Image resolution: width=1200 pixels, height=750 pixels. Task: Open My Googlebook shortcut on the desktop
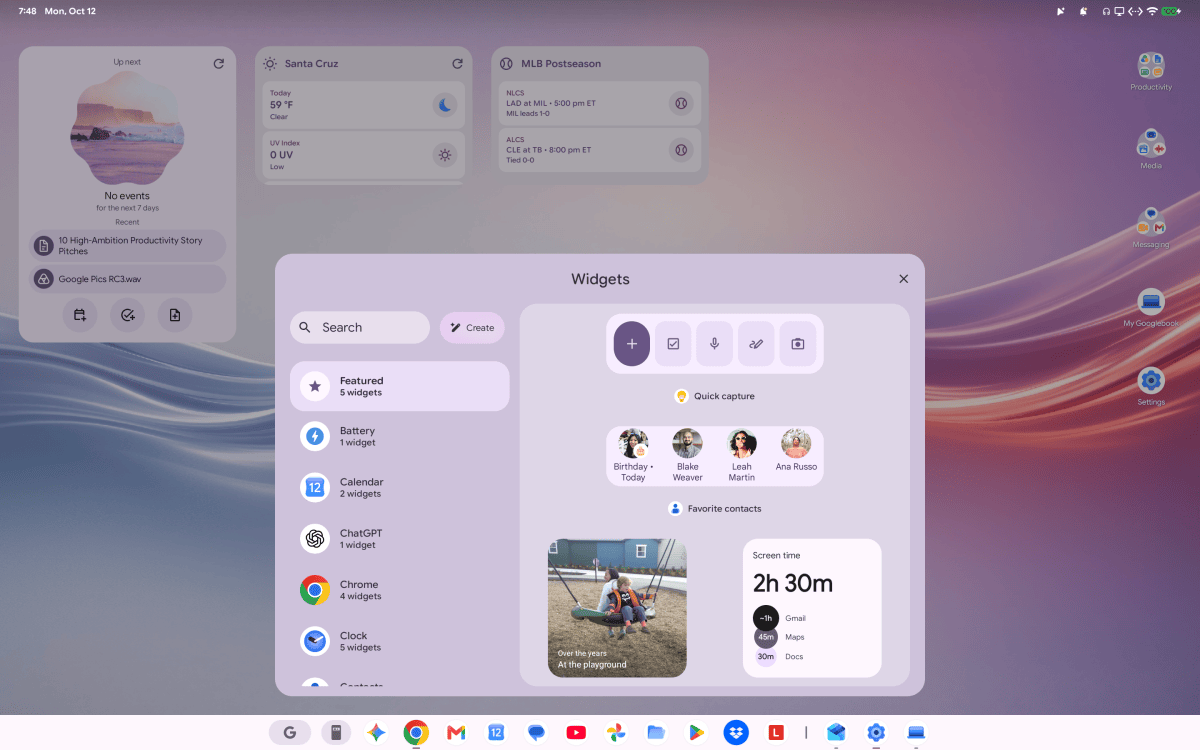1151,308
